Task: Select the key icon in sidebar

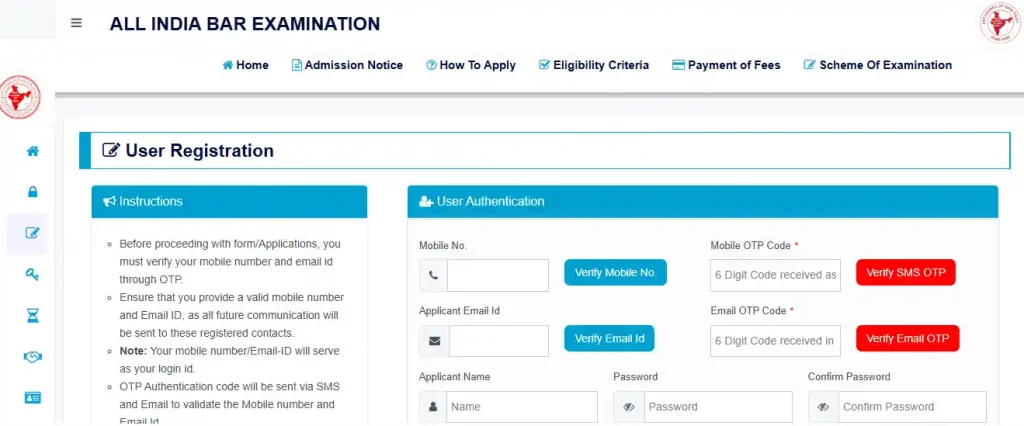Action: pos(32,274)
